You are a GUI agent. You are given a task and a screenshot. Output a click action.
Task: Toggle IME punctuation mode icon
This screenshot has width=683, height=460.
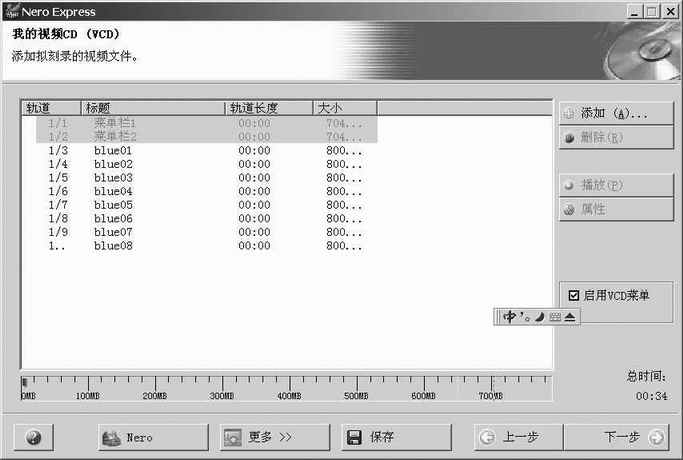(x=524, y=317)
